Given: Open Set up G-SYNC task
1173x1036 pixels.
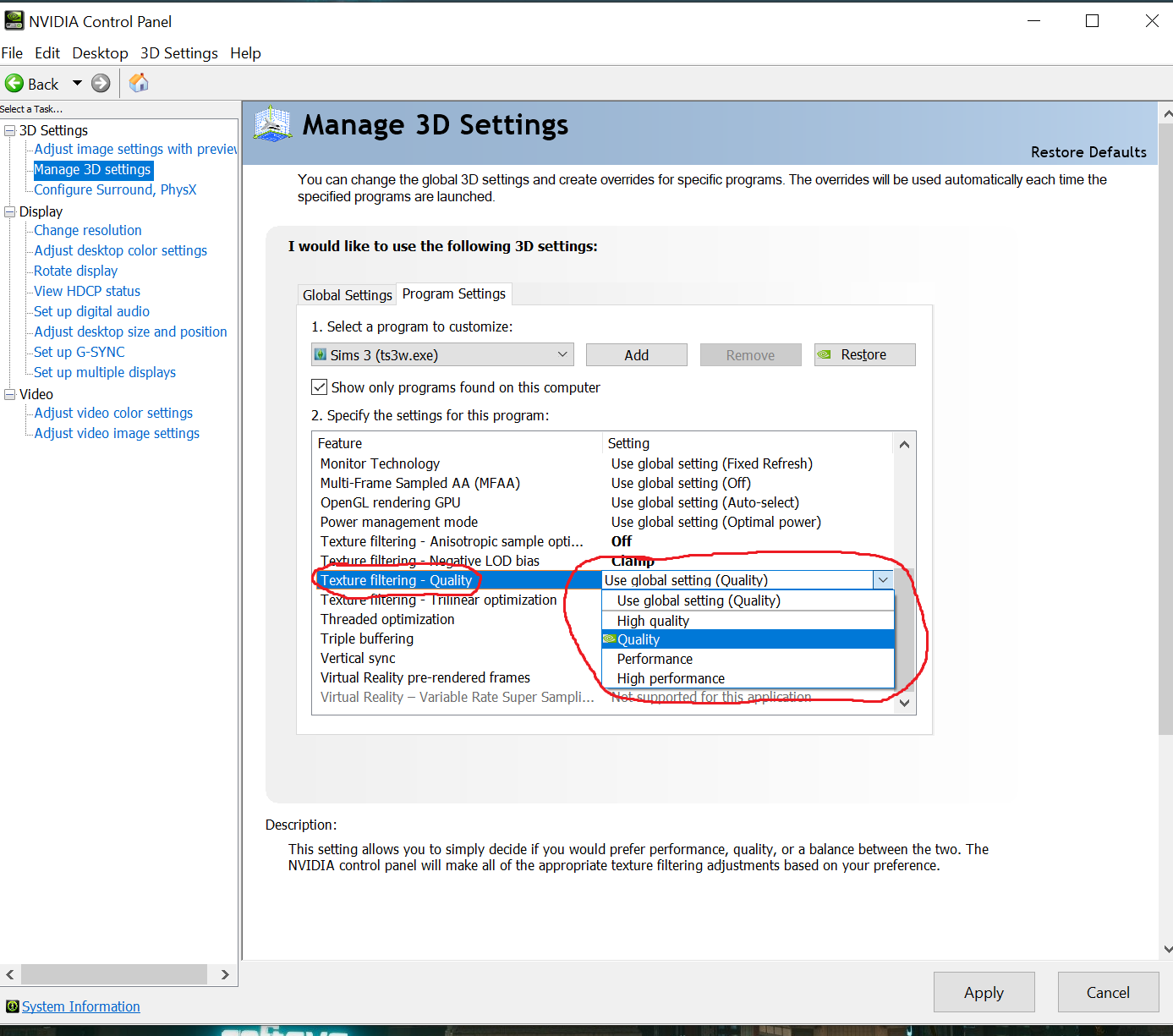Looking at the screenshot, I should click(x=79, y=352).
